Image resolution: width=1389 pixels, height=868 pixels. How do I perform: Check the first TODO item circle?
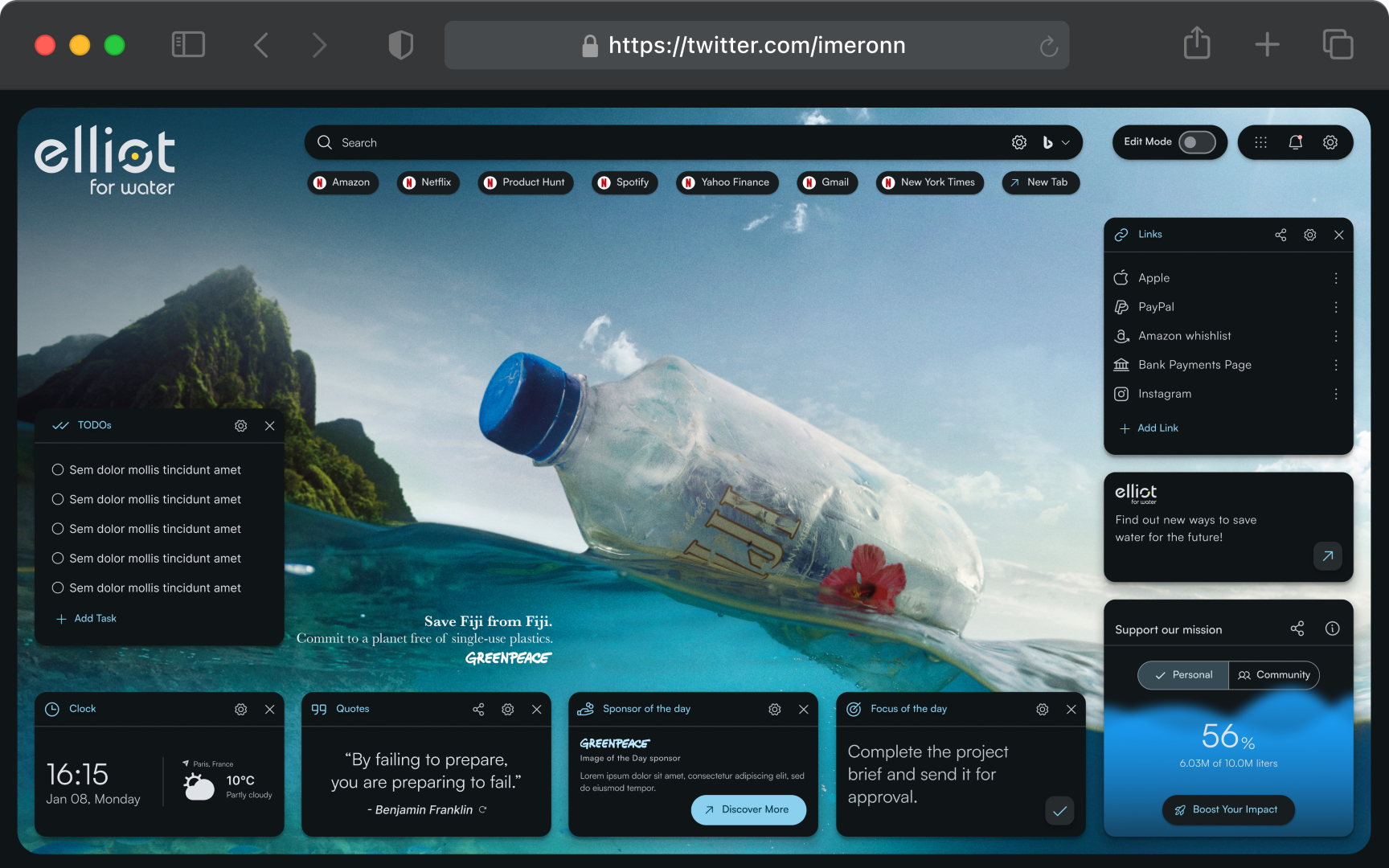58,469
